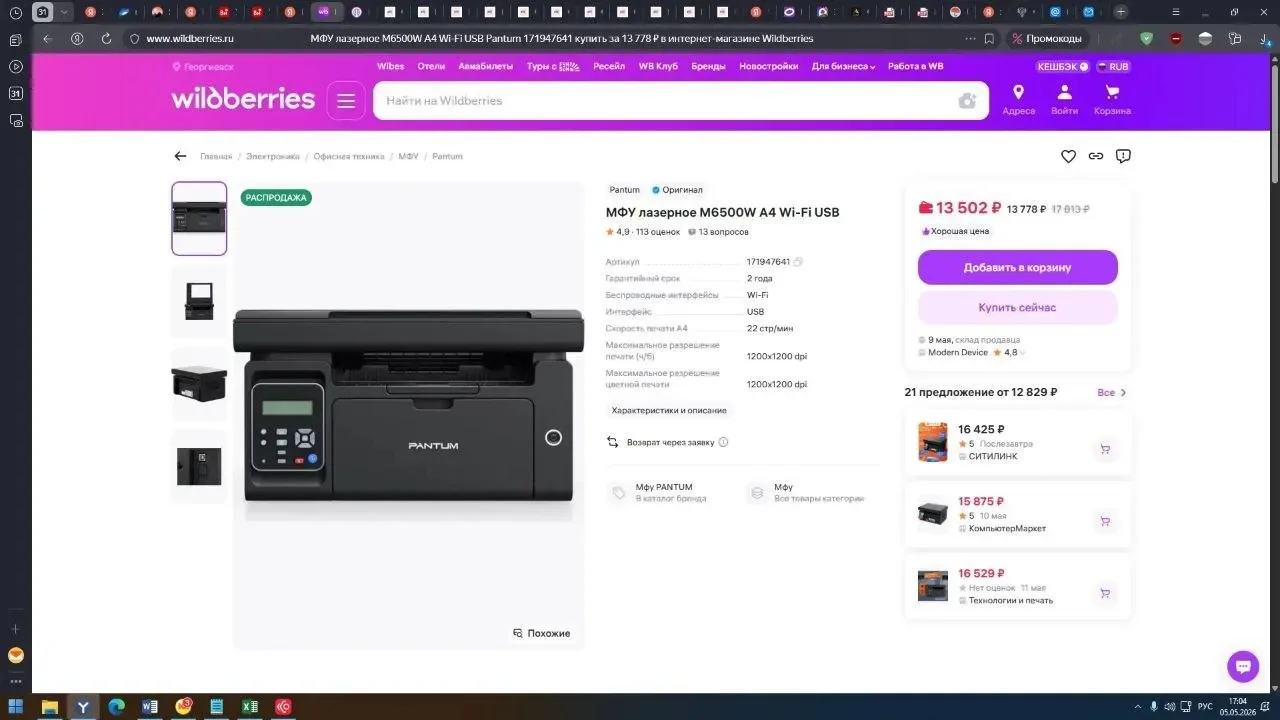This screenshot has width=1280, height=720.
Task: Report the product using the exclamation icon
Action: (x=1123, y=156)
